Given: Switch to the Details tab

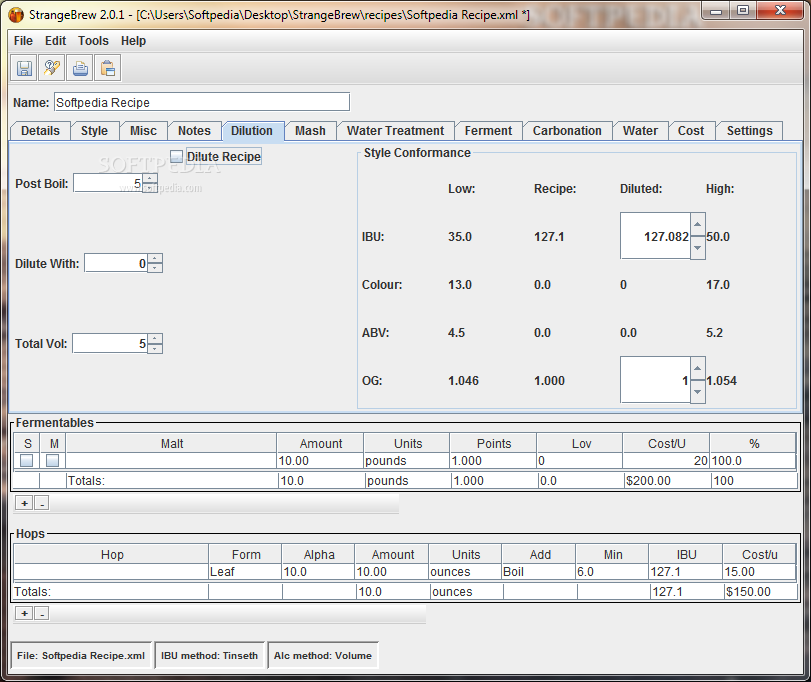Looking at the screenshot, I should [40, 131].
